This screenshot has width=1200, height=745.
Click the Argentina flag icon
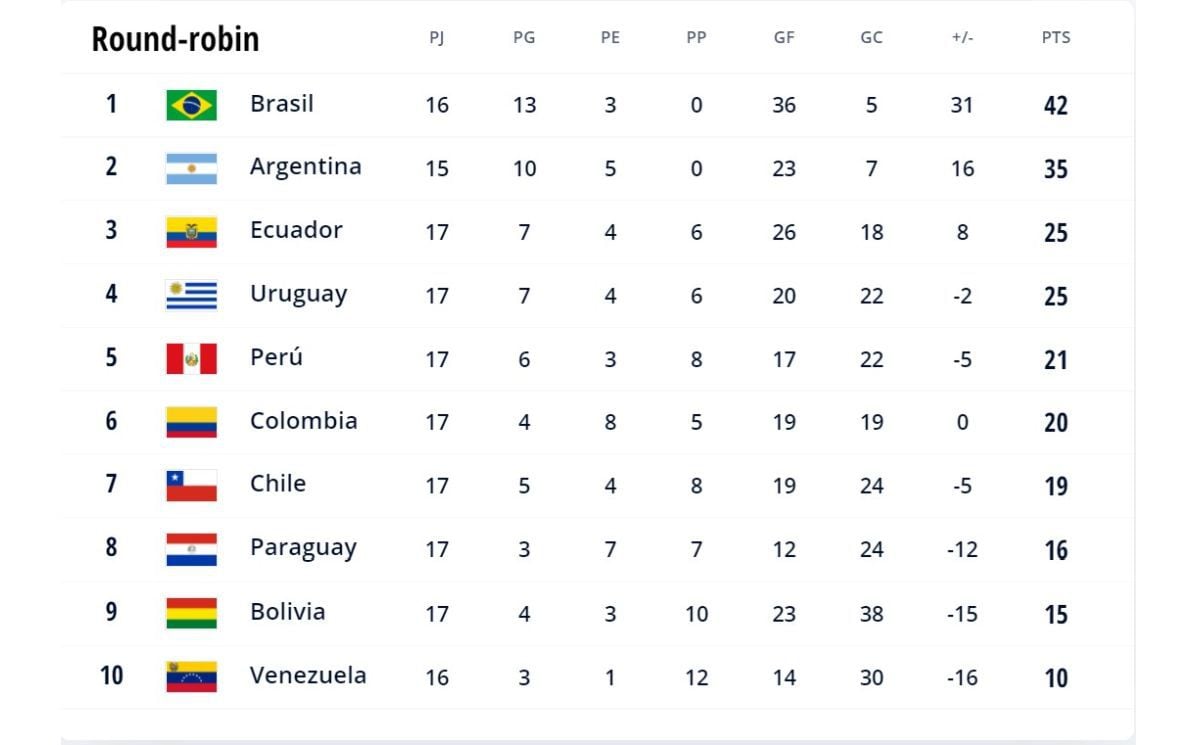[x=191, y=168]
